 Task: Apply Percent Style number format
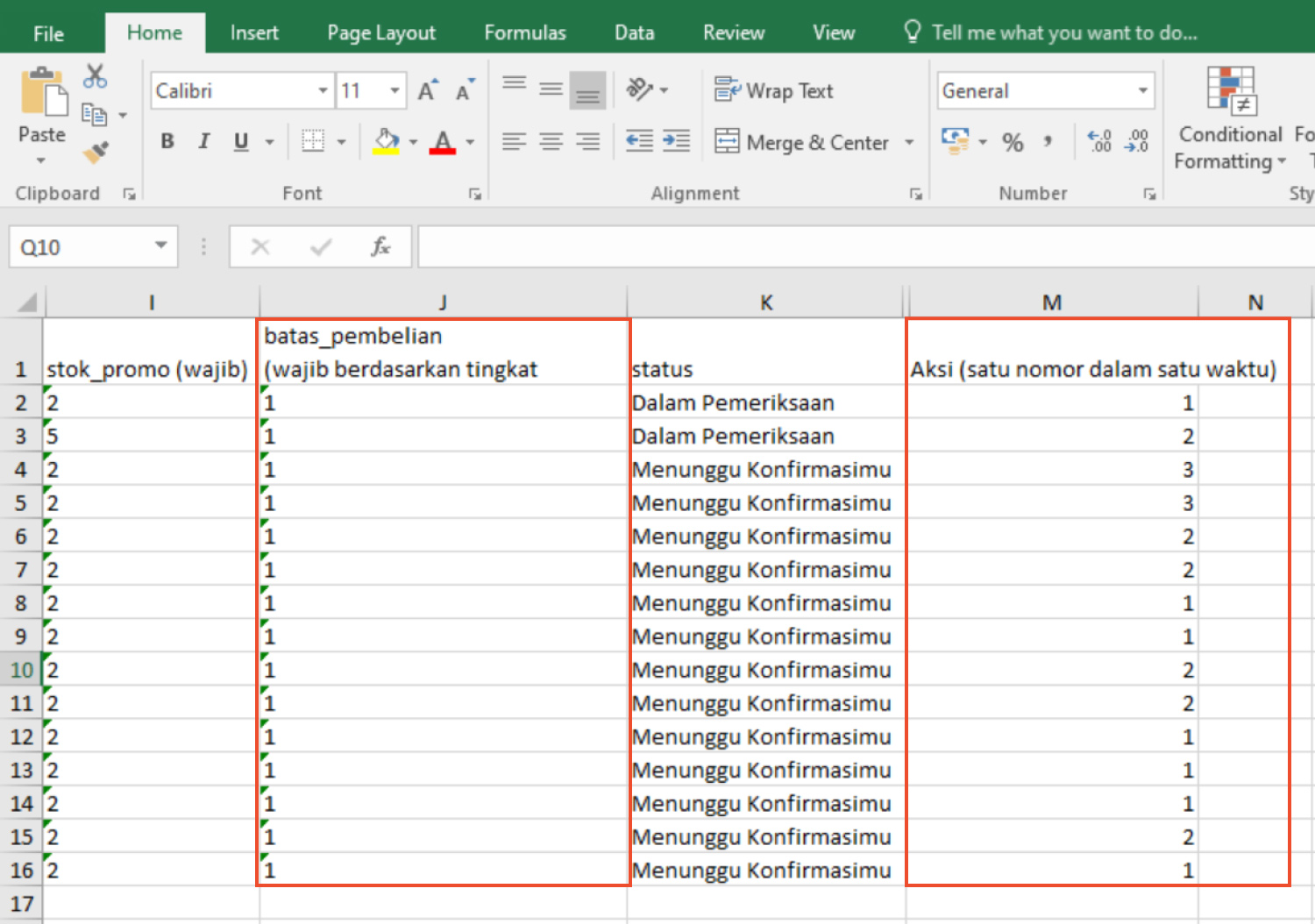point(1013,142)
